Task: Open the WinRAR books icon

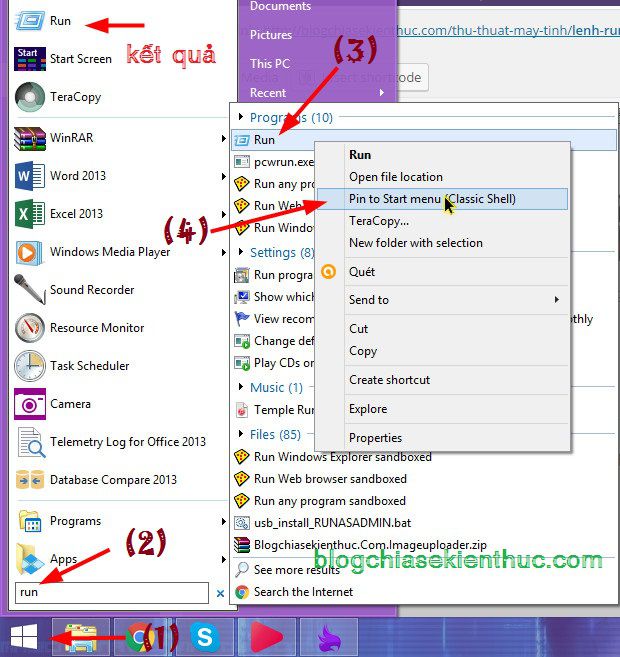Action: pos(30,138)
